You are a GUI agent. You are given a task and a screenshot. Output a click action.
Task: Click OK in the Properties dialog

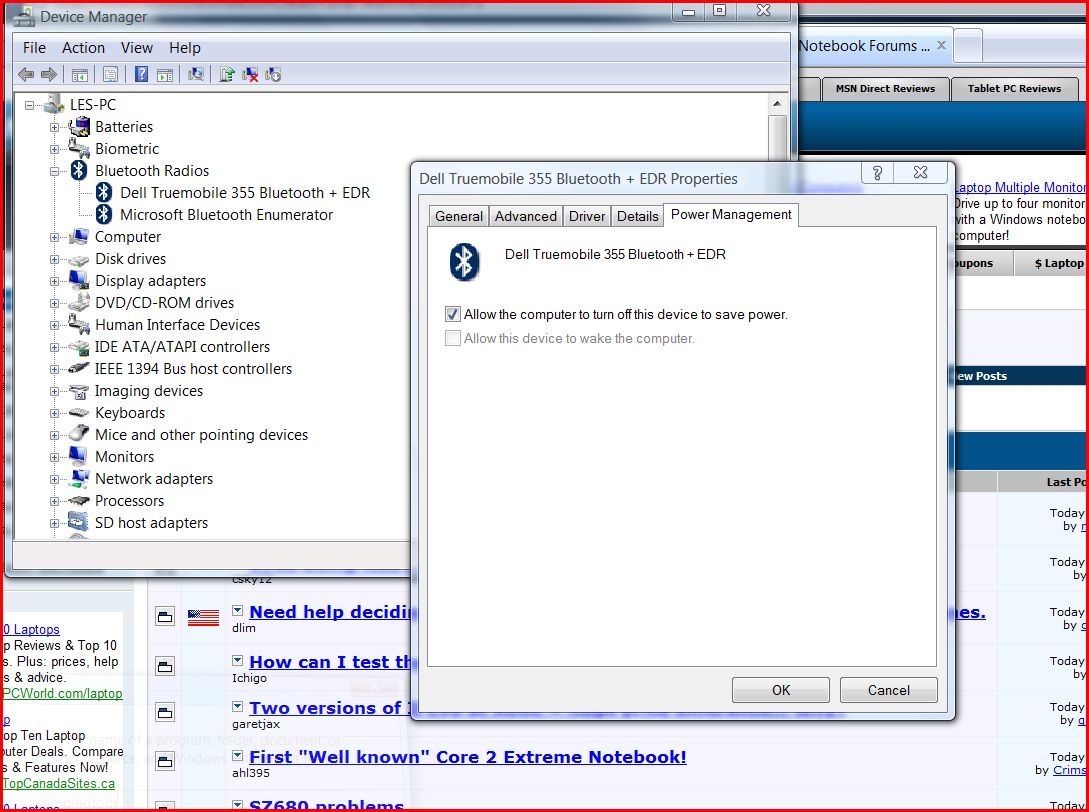(781, 690)
